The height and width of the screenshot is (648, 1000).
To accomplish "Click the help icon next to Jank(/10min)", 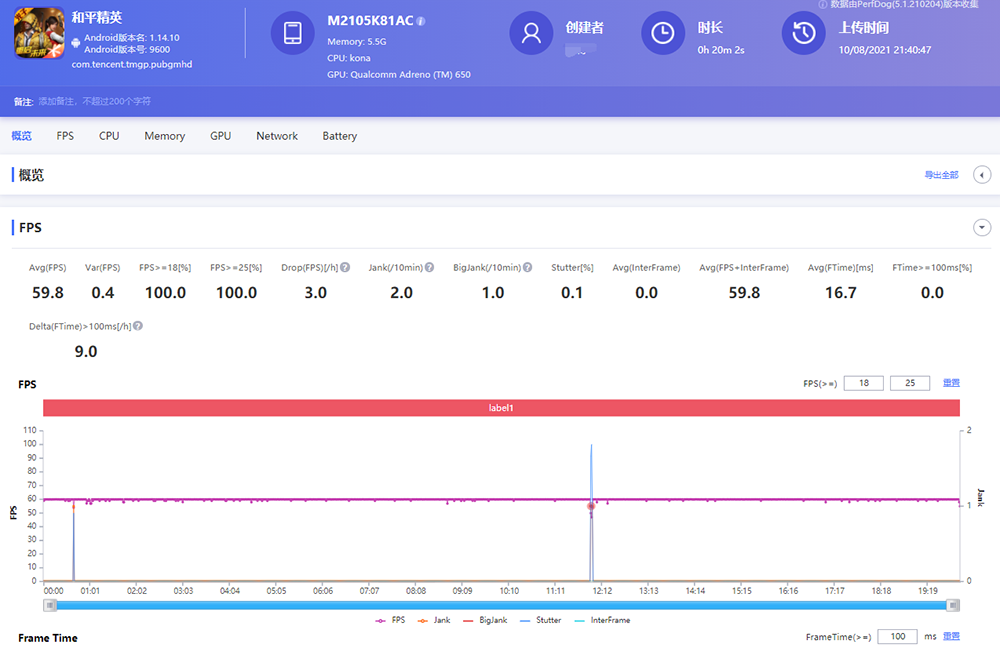I will 430,267.
